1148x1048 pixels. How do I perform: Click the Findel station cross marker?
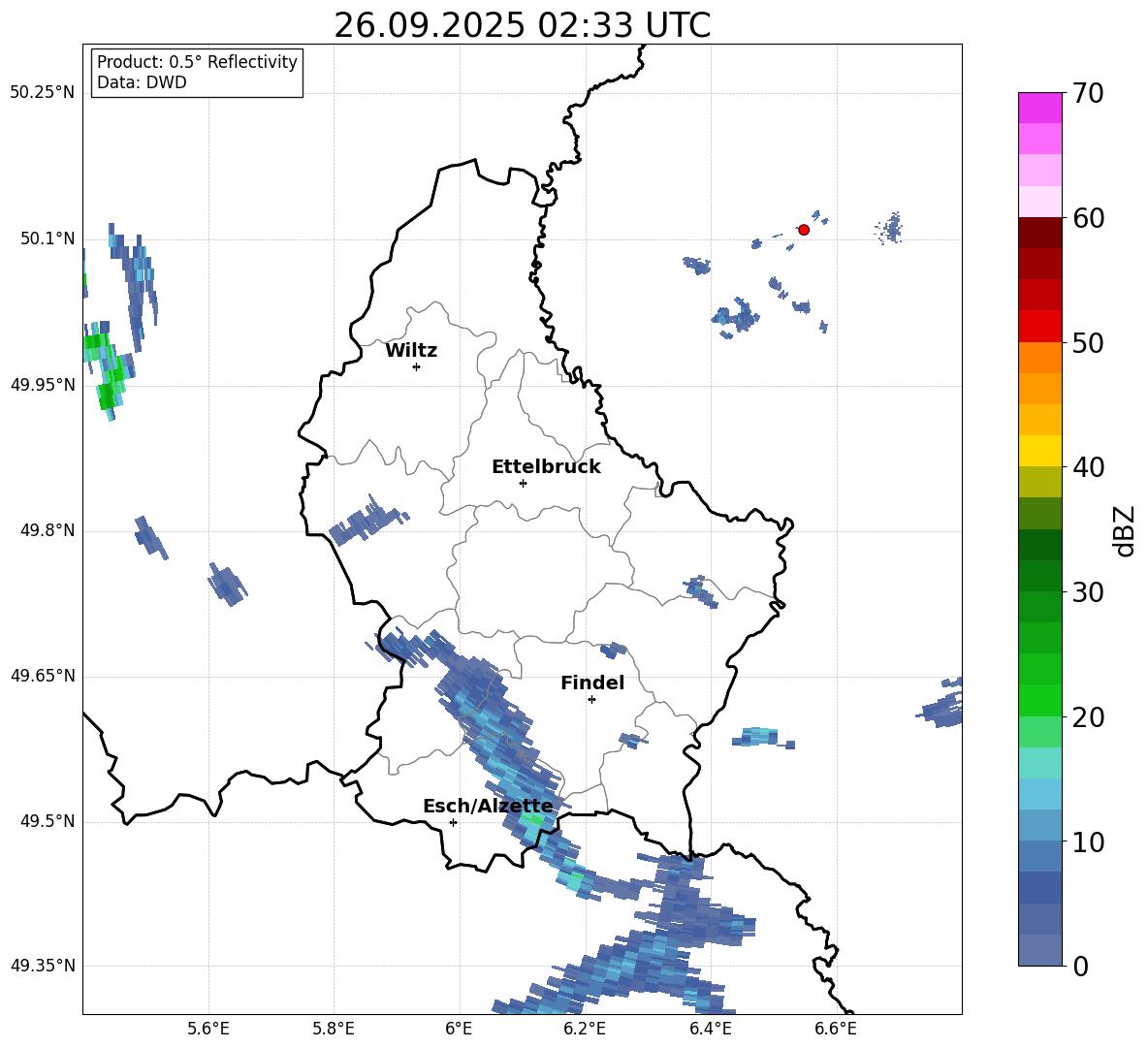click(x=591, y=700)
